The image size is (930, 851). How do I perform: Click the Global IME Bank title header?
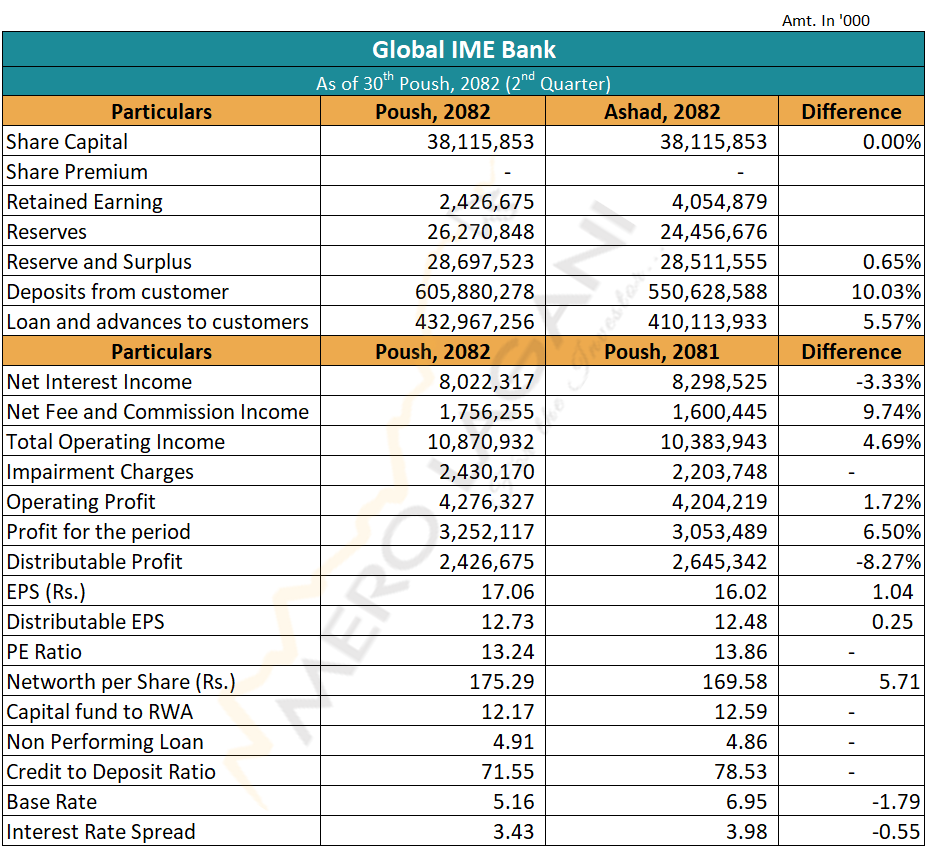[464, 49]
